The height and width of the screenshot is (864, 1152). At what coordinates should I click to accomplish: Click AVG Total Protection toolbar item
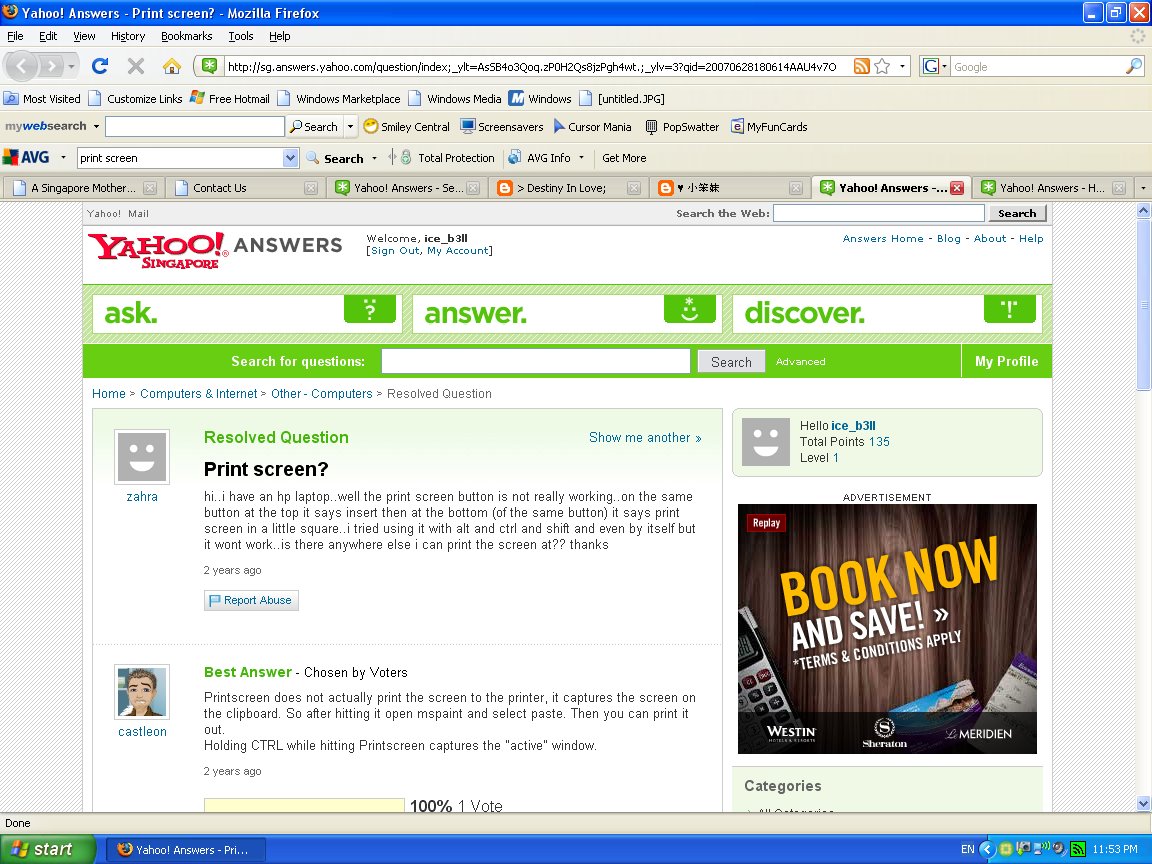coord(448,157)
